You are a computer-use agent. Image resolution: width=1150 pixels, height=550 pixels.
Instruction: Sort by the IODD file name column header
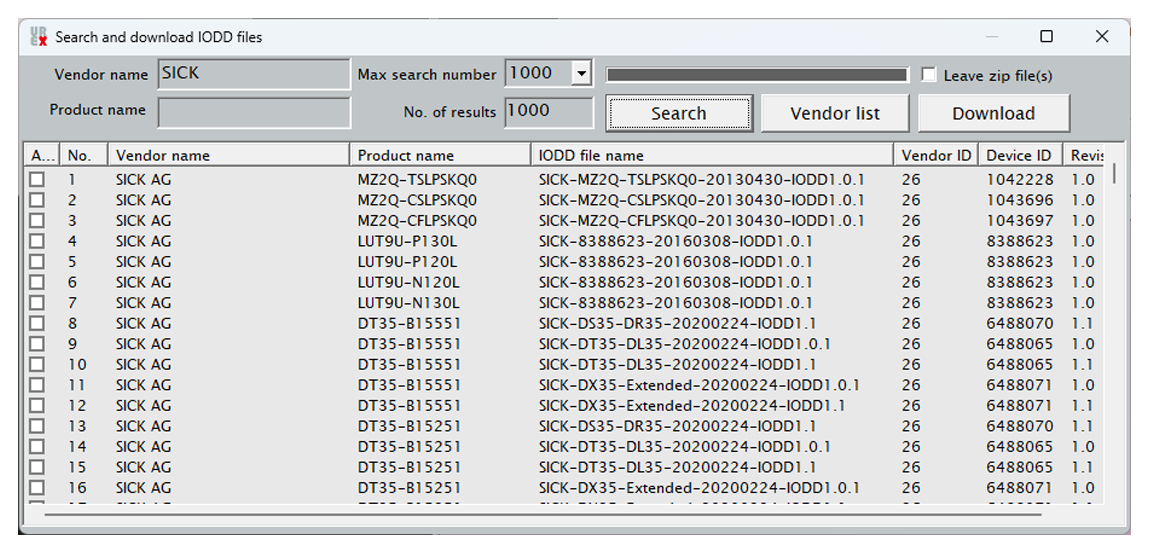pyautogui.click(x=712, y=155)
